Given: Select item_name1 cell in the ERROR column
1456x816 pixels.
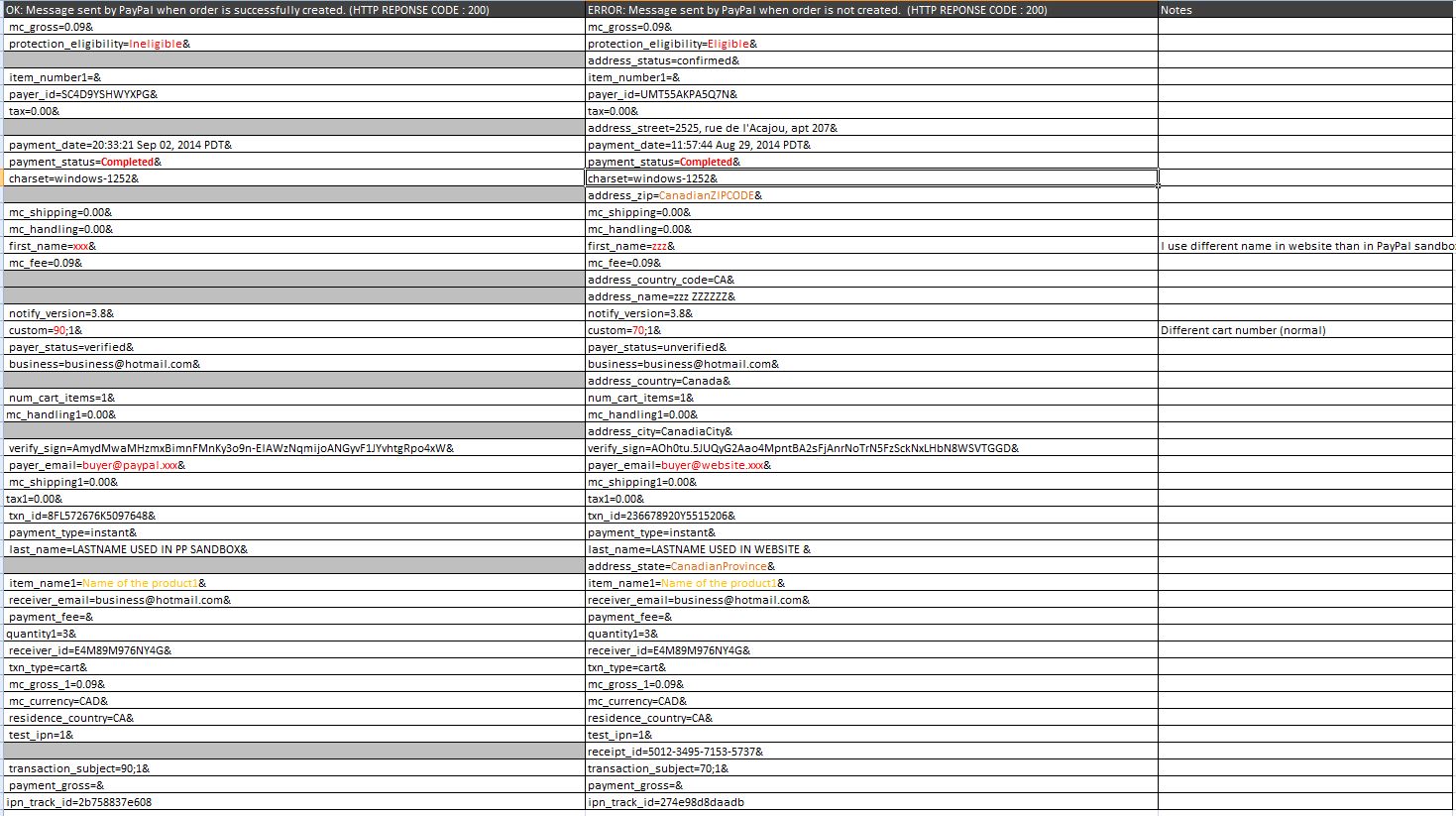Looking at the screenshot, I should pos(871,583).
